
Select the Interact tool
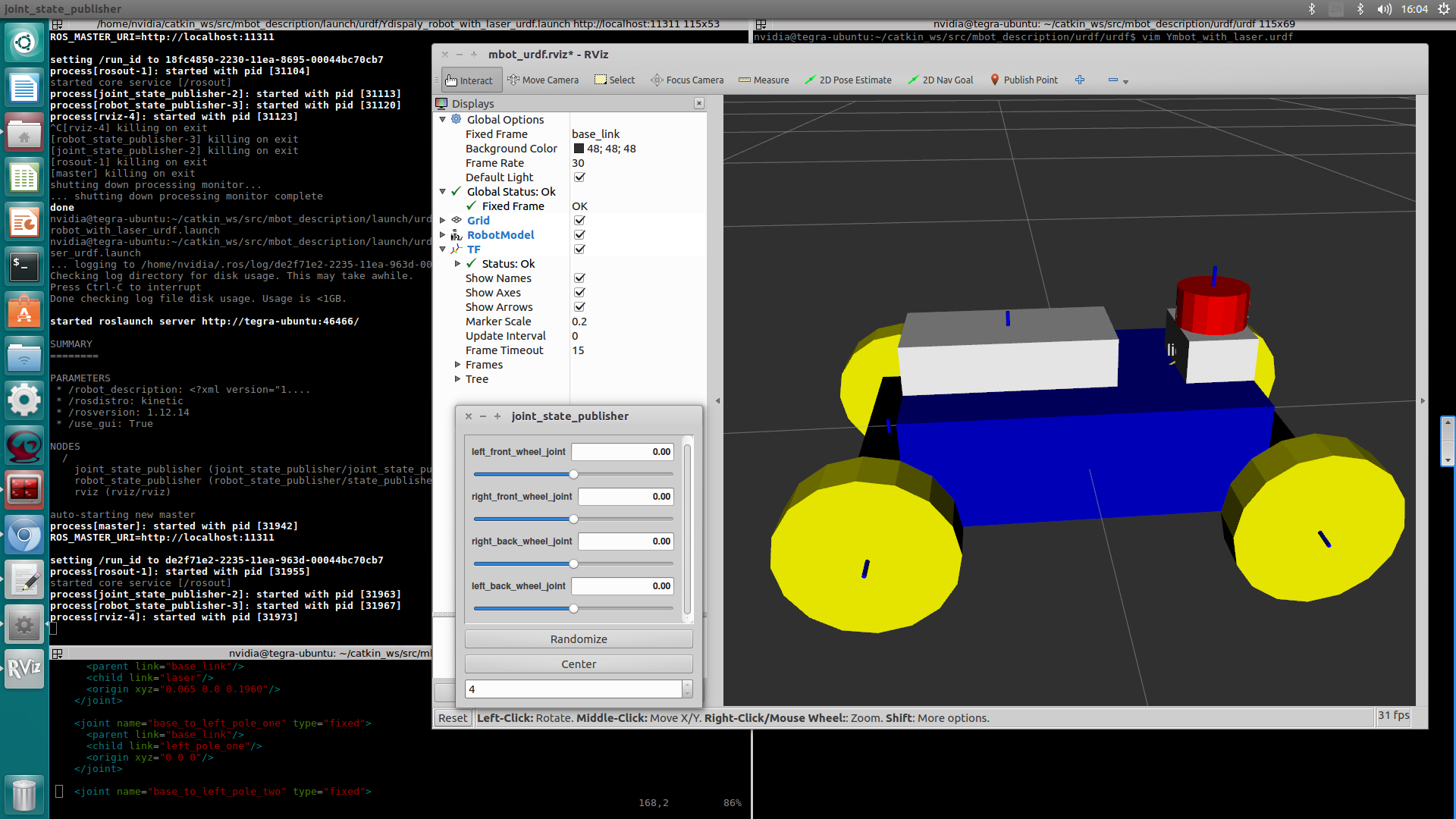point(469,80)
